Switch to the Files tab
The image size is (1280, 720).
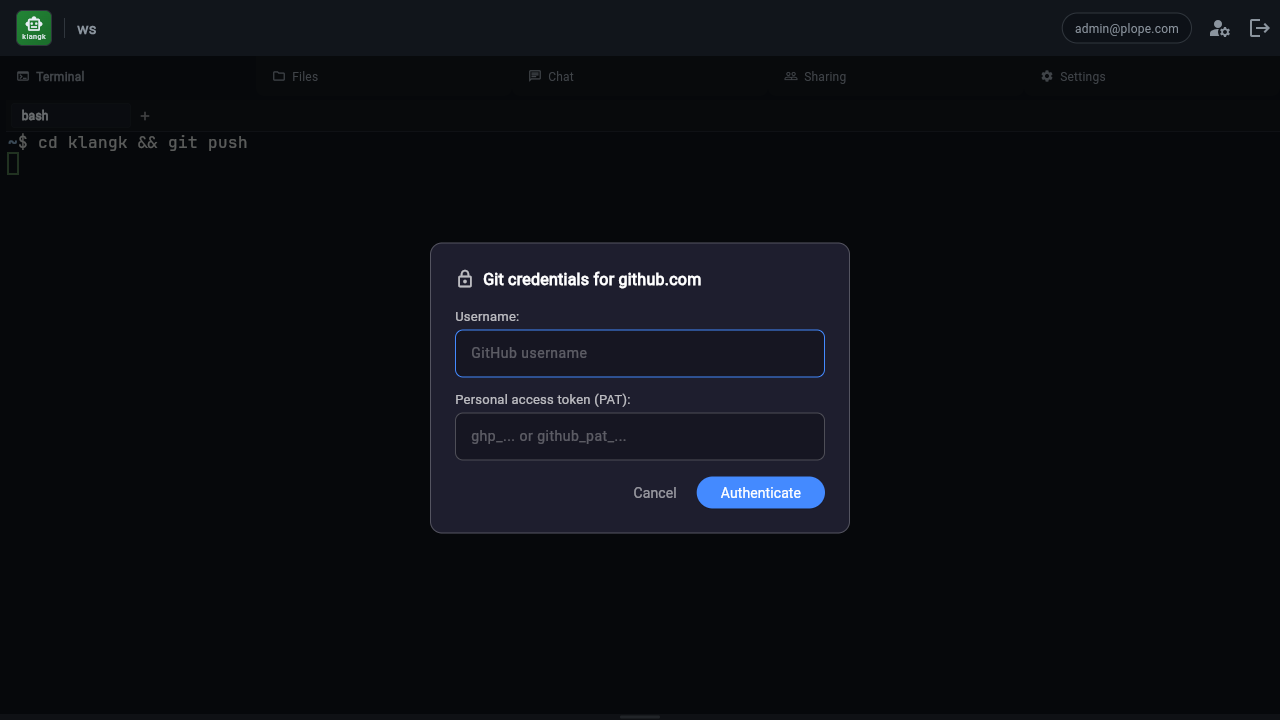click(x=384, y=76)
